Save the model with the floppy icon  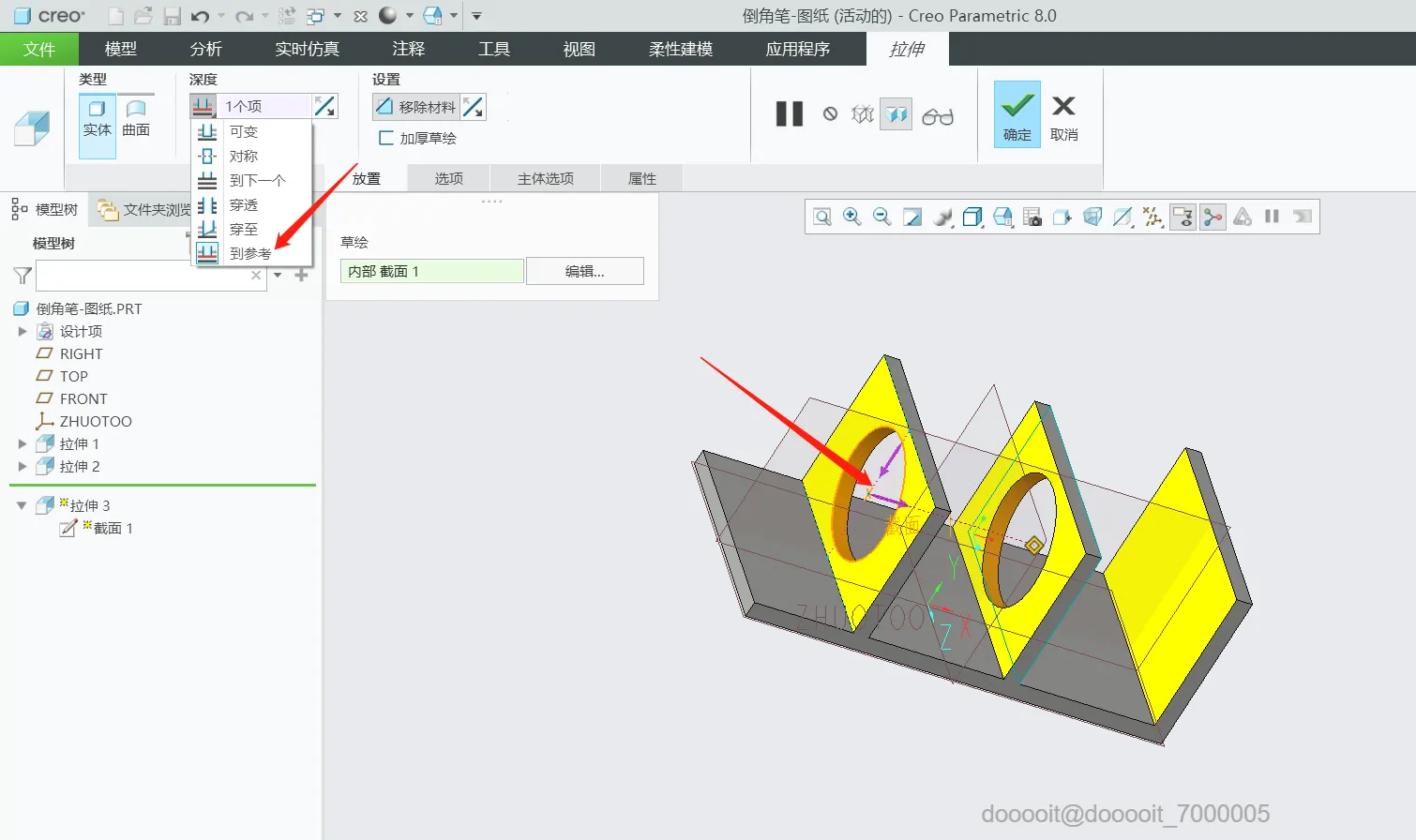[172, 16]
